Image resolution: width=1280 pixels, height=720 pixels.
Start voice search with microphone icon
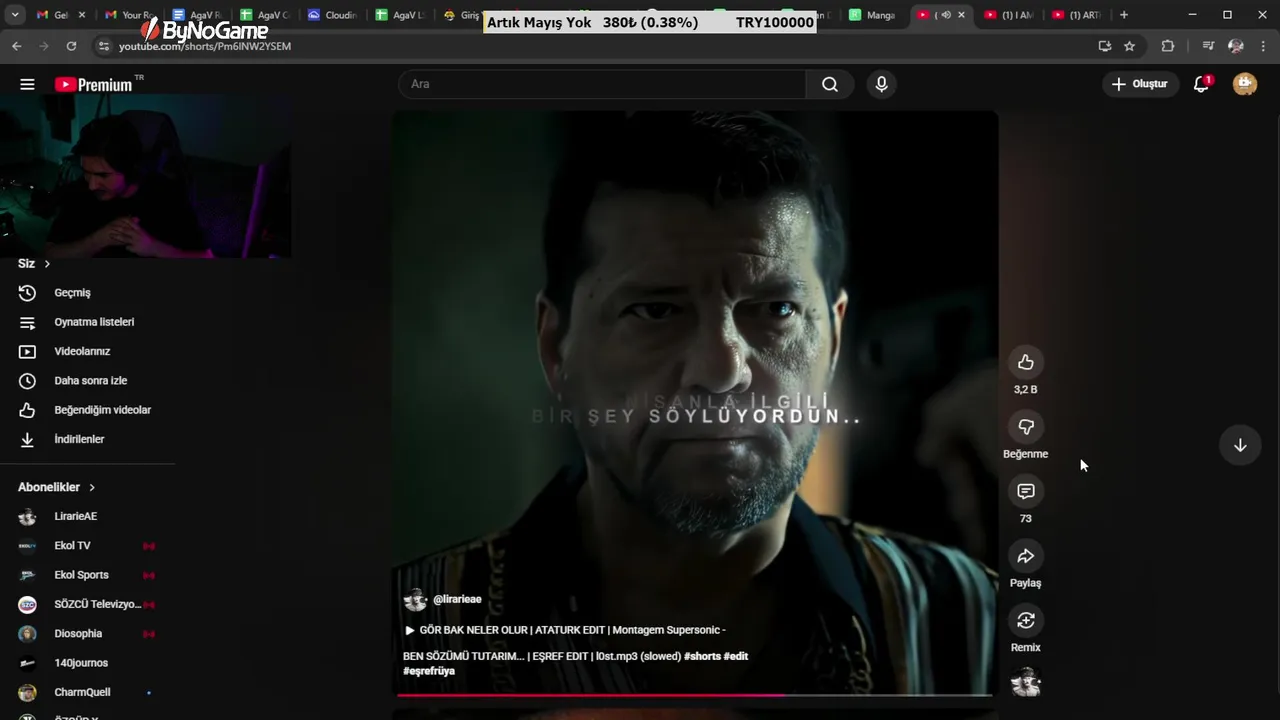click(881, 84)
